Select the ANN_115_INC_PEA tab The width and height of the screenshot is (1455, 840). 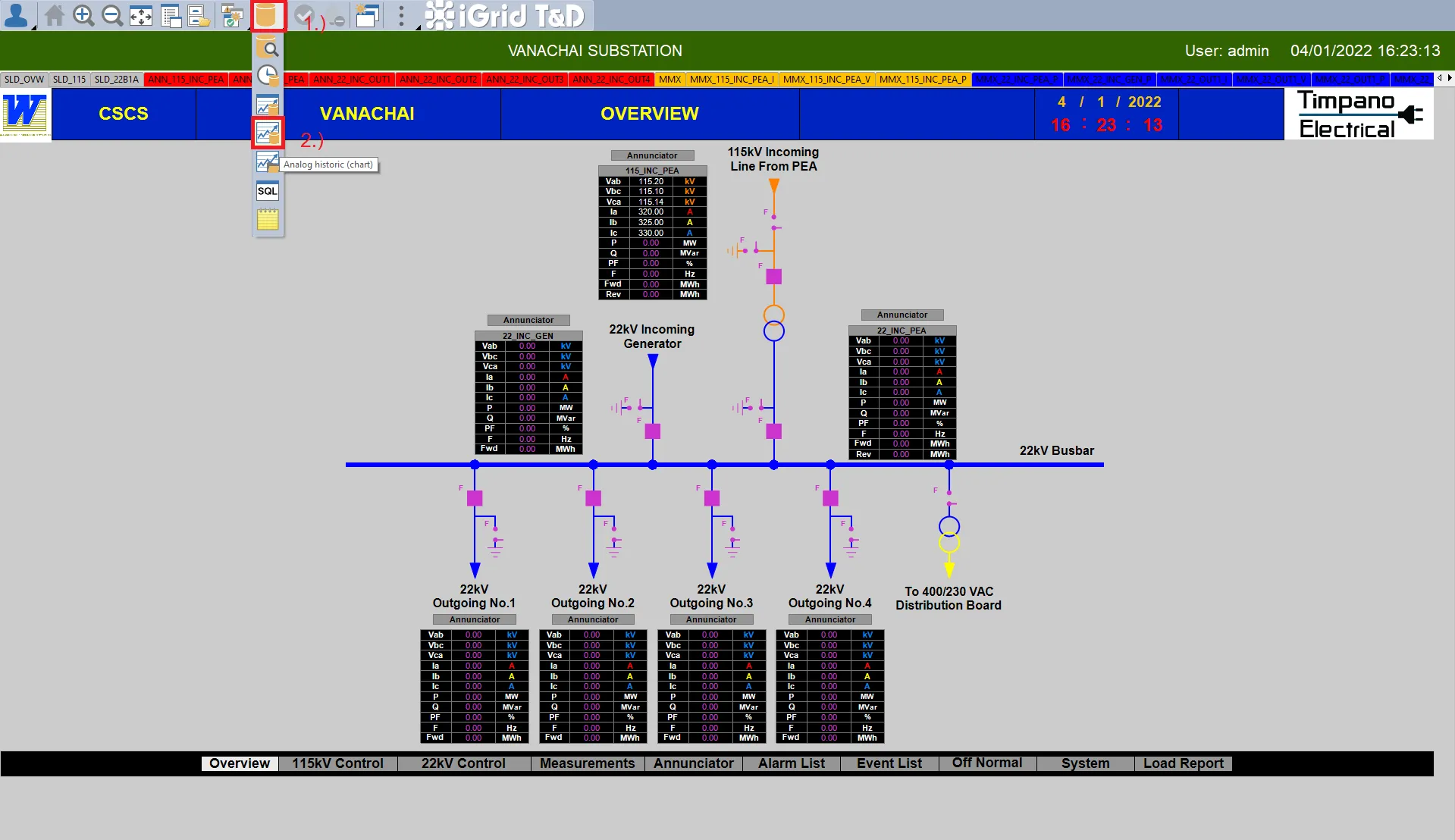tap(186, 79)
